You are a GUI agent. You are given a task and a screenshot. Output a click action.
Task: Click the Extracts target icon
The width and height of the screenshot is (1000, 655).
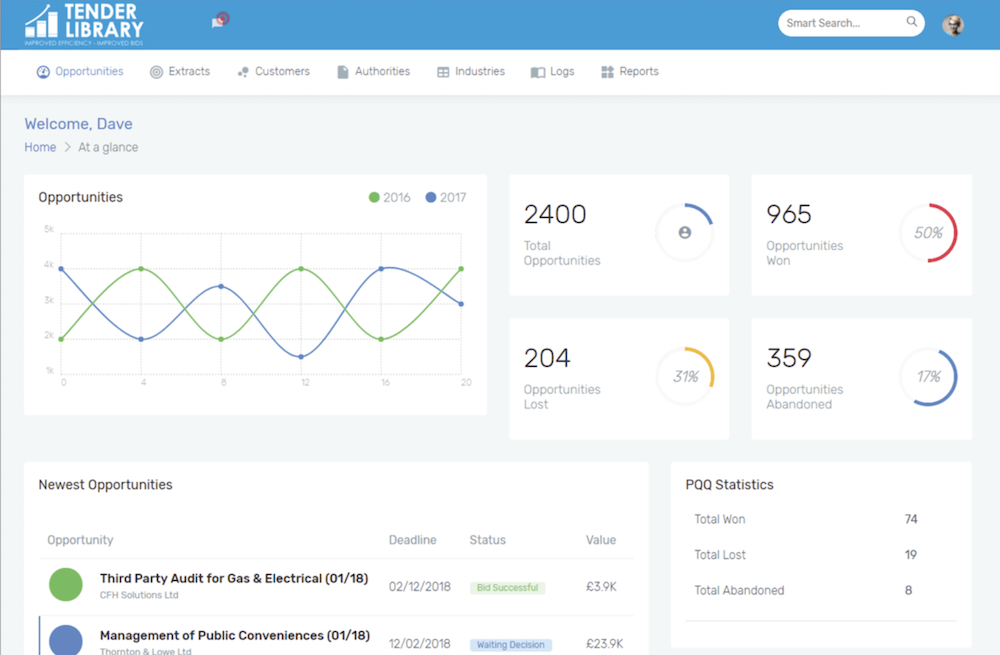156,72
